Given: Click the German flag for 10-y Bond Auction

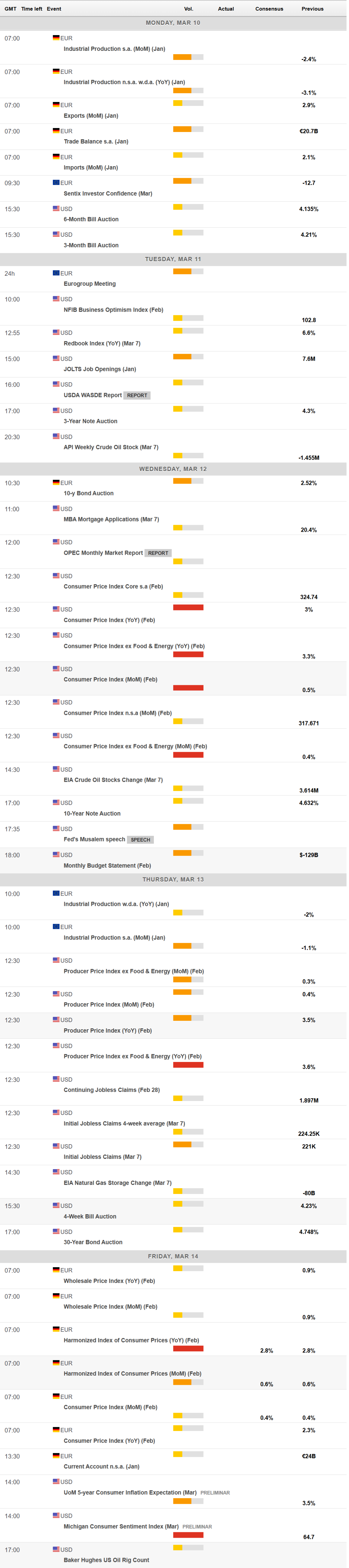Looking at the screenshot, I should tap(56, 483).
